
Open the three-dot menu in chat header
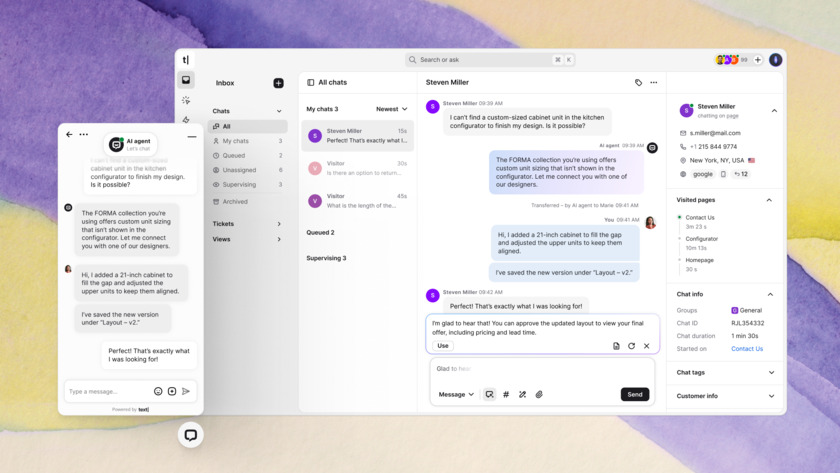coord(654,82)
